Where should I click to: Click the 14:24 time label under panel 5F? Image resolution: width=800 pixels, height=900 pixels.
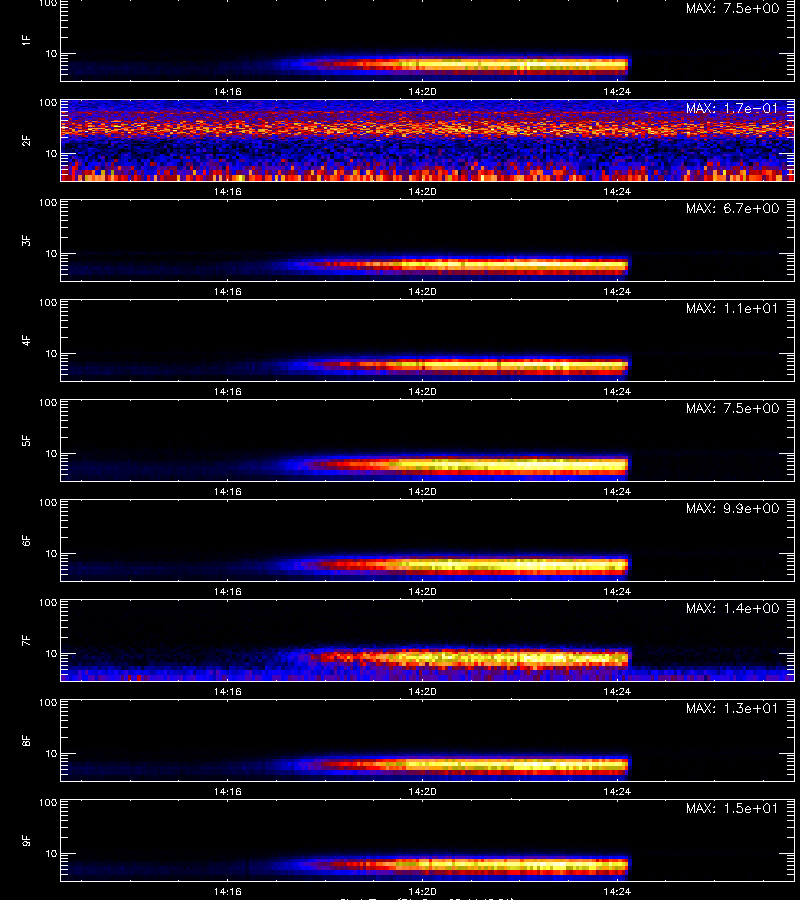tap(617, 491)
